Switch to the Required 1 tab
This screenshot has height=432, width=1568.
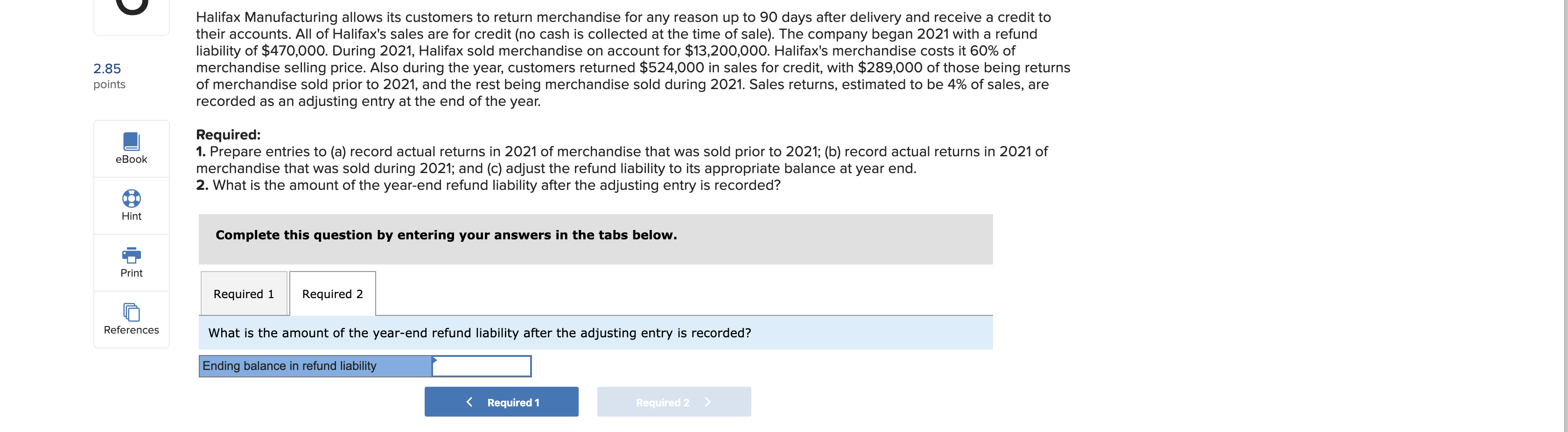pos(244,293)
